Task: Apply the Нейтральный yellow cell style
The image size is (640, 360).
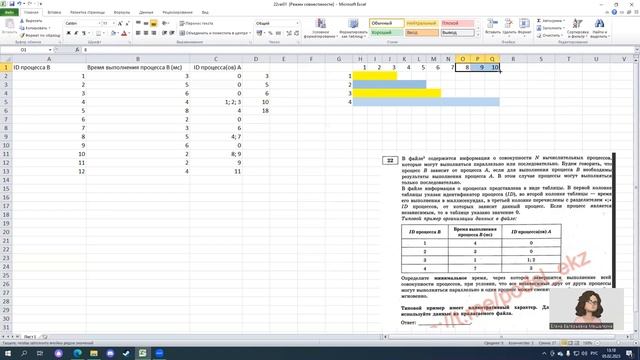Action: point(422,23)
